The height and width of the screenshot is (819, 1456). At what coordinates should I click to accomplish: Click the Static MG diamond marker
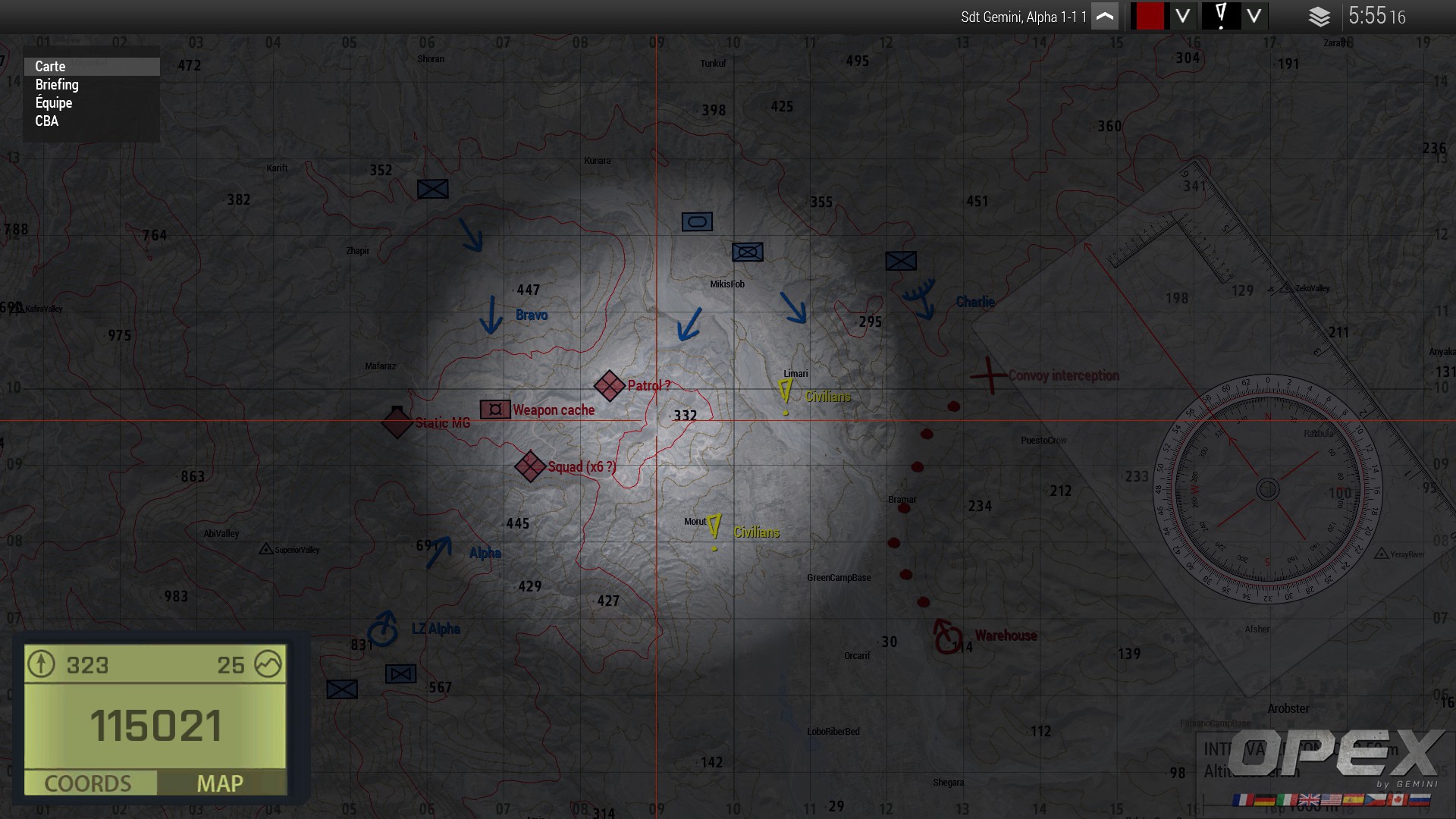click(x=397, y=422)
